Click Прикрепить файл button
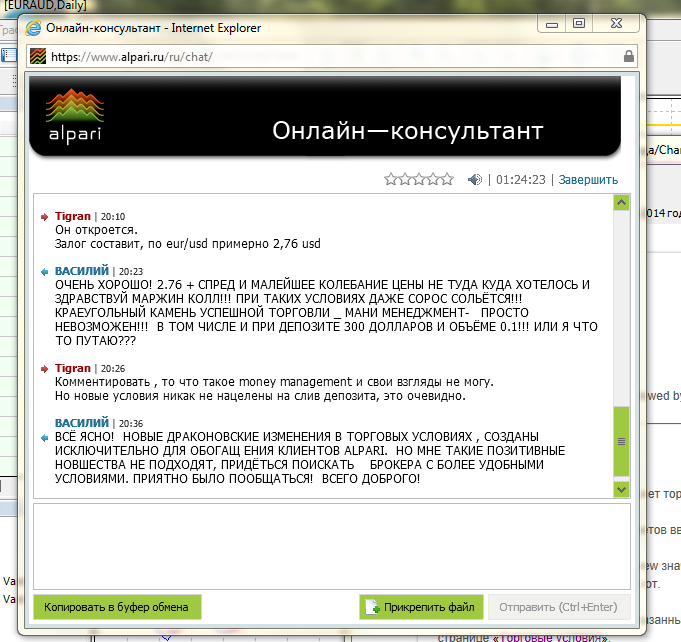 [x=421, y=607]
